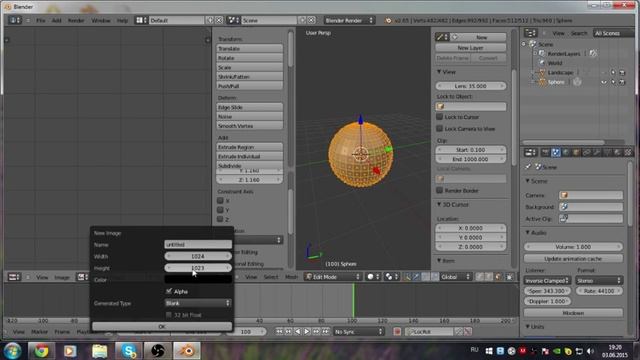Open the Info editor type selector icon
This screenshot has height=360, width=640.
[14, 20]
